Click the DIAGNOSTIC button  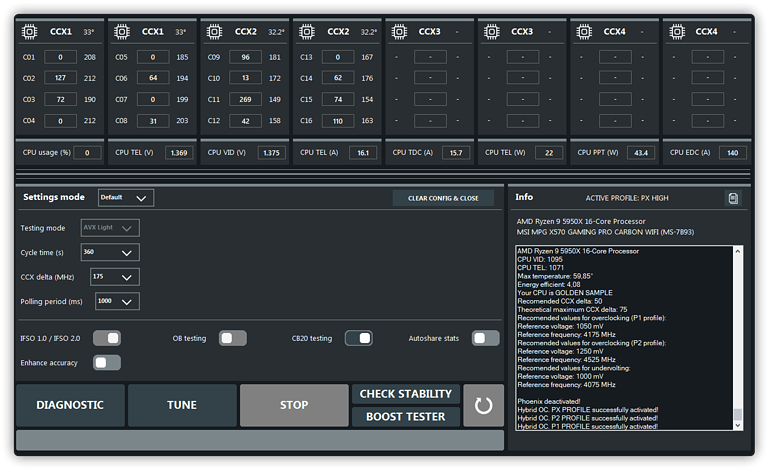(70, 405)
